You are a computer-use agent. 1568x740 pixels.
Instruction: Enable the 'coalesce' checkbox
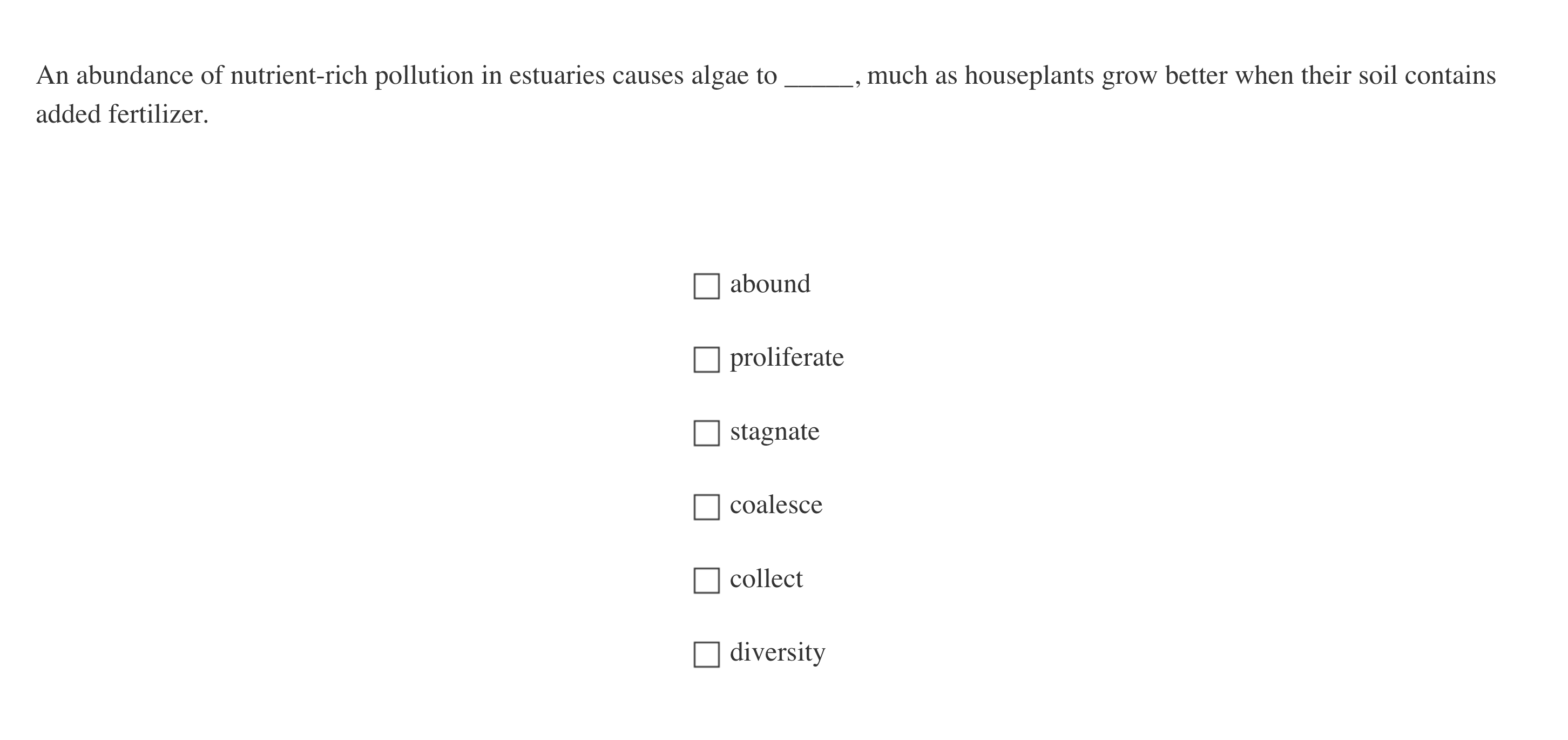point(706,507)
